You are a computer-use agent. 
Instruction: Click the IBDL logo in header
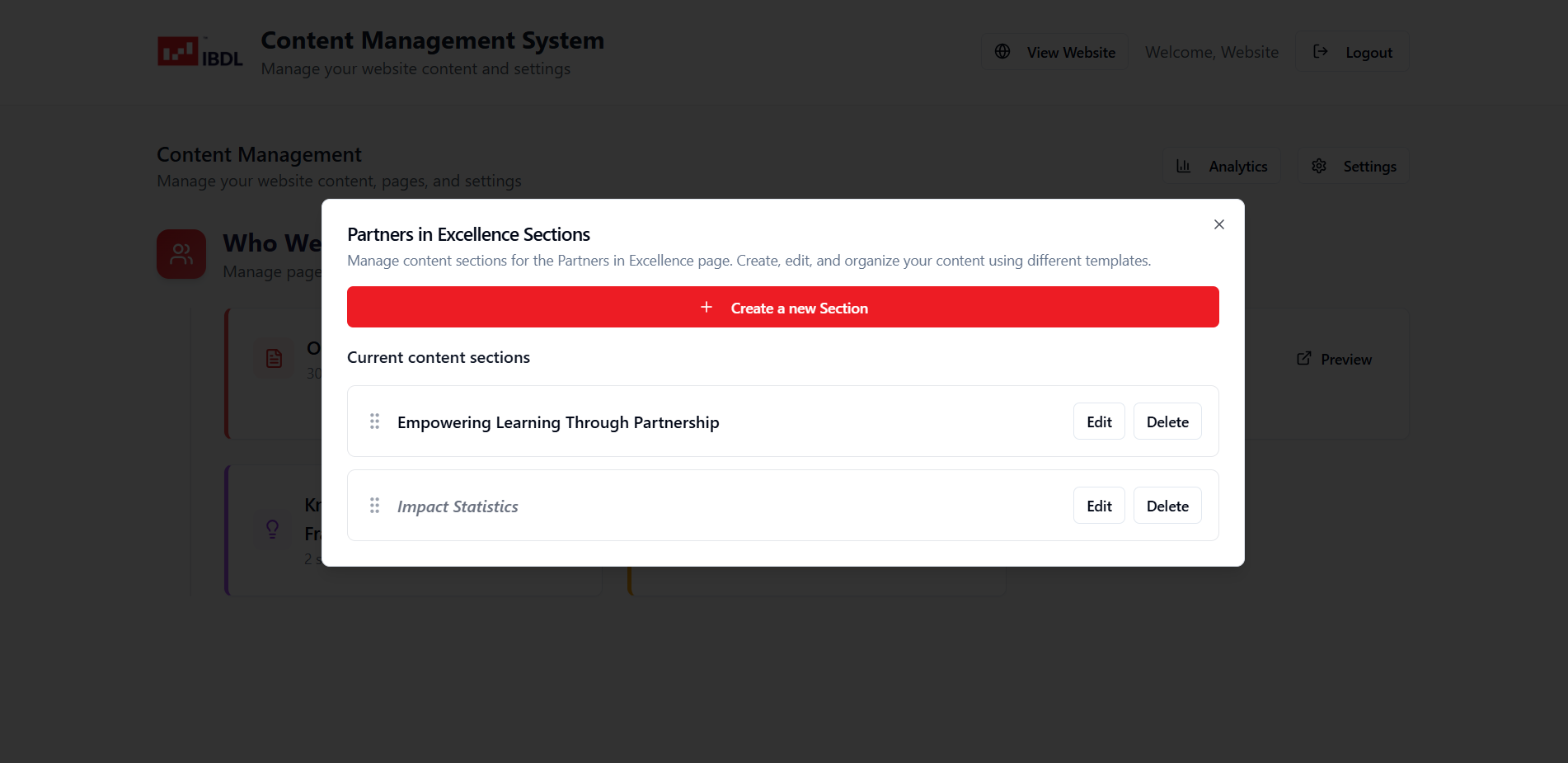[200, 52]
